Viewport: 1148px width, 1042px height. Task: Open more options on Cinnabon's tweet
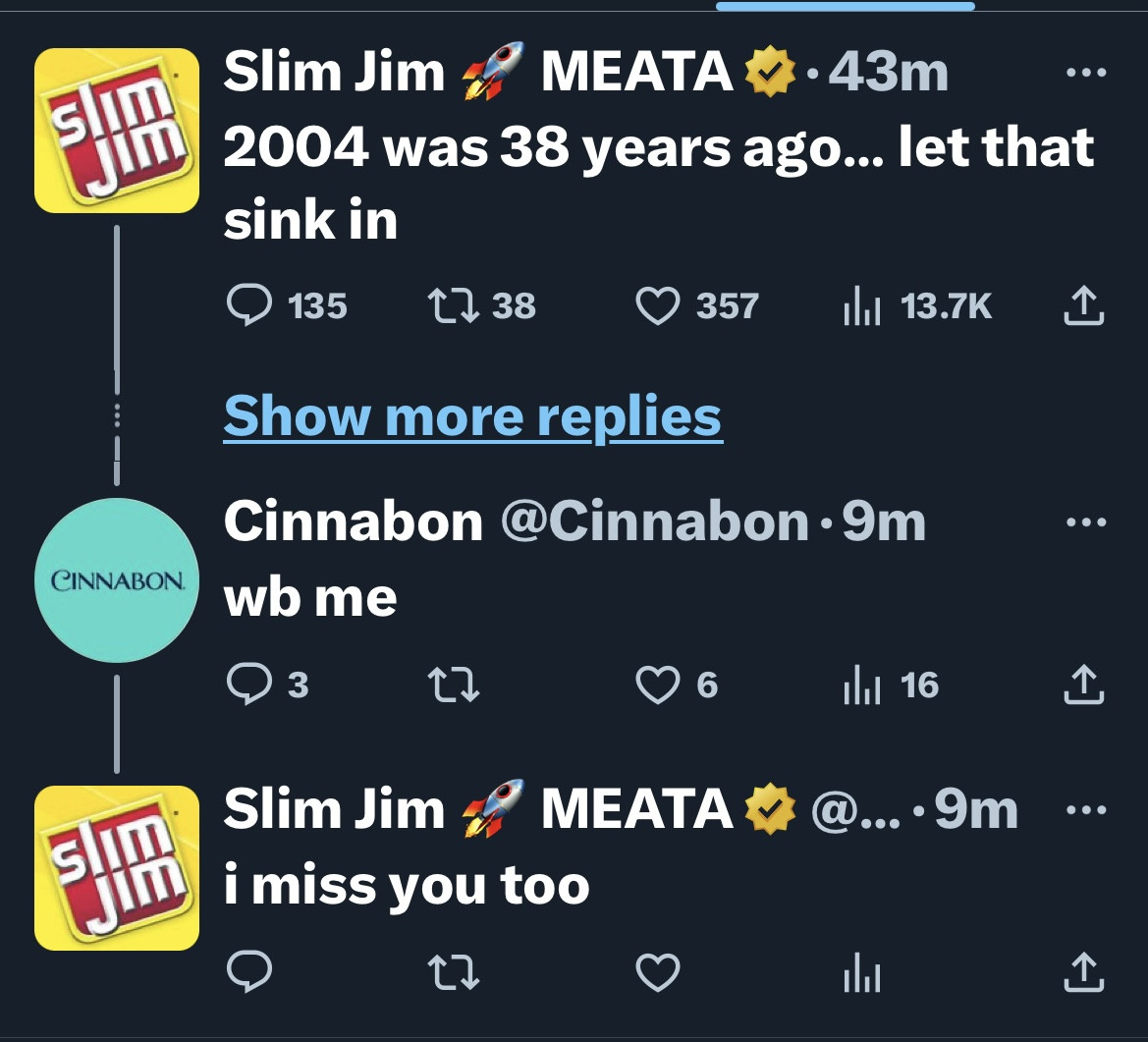click(x=1088, y=521)
